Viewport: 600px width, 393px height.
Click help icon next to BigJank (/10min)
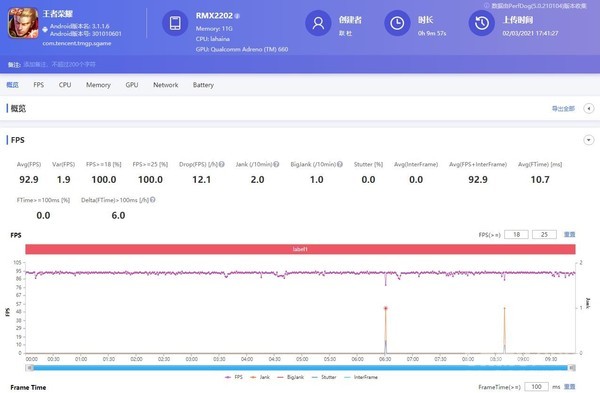click(340, 165)
